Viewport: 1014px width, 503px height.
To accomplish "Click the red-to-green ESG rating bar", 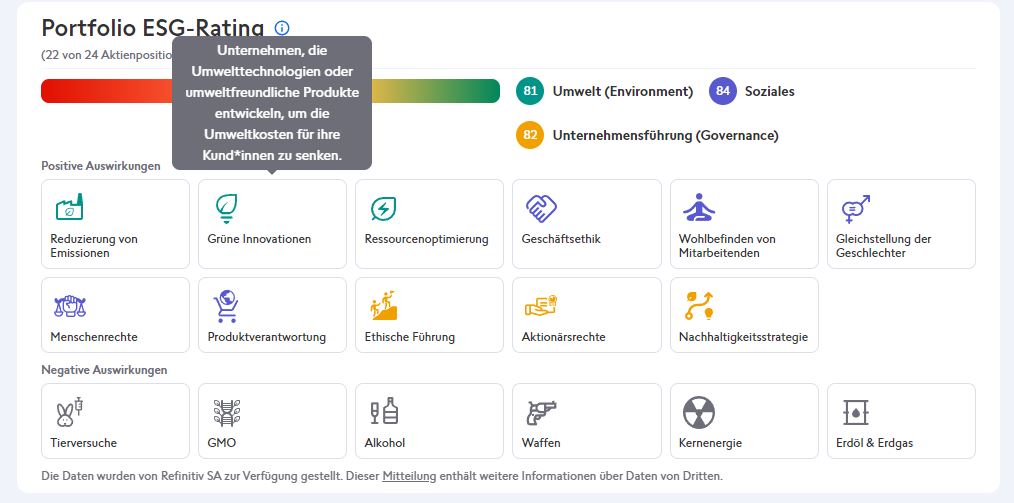I will click(270, 91).
